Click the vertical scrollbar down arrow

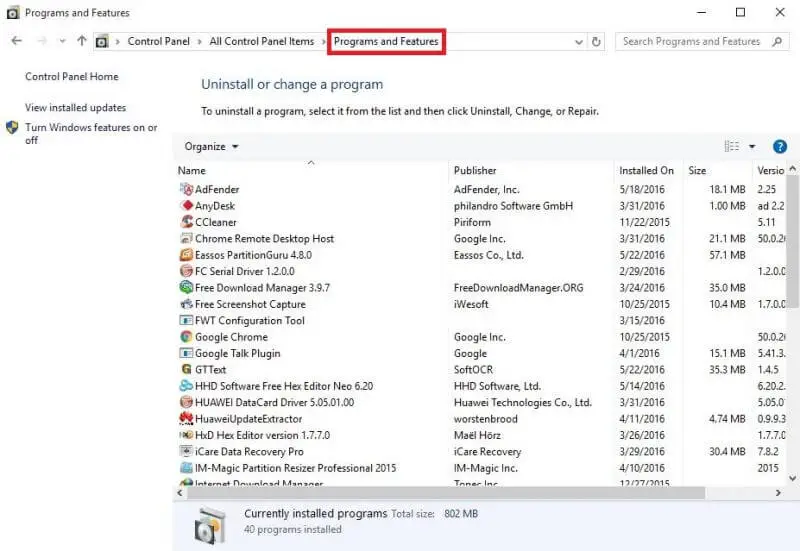(792, 479)
